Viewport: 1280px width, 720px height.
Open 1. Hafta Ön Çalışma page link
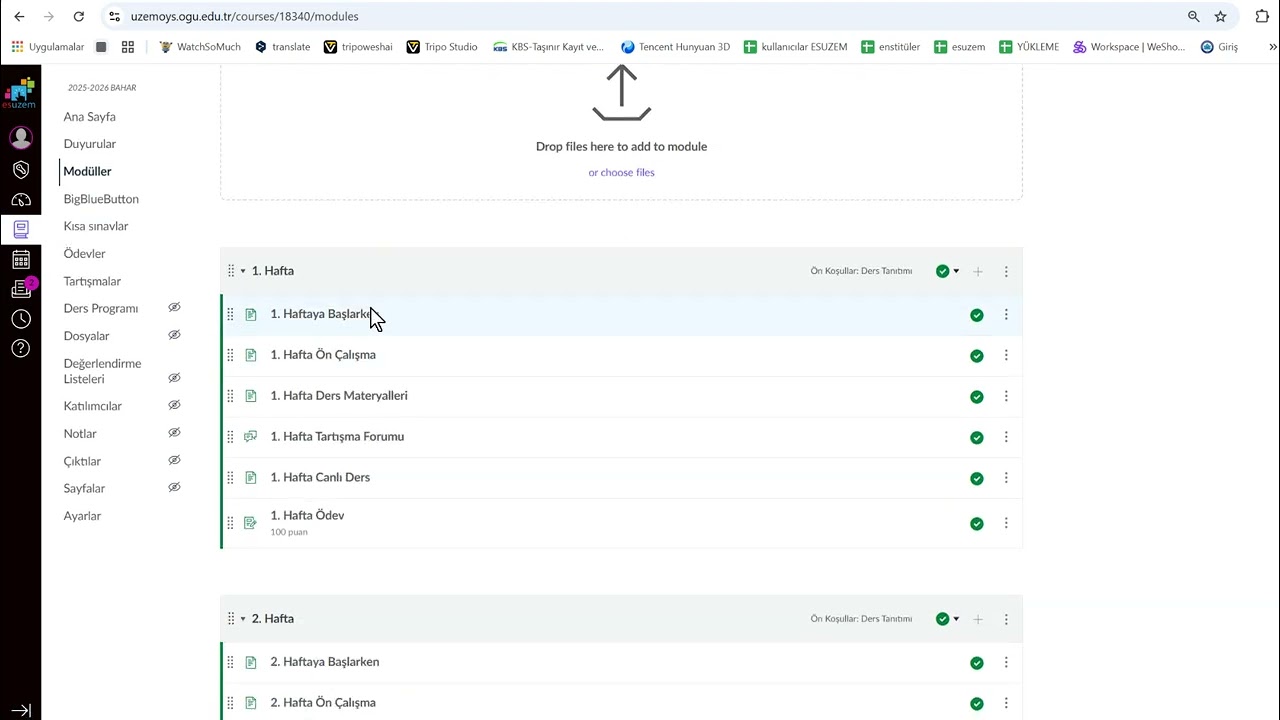[x=323, y=355]
